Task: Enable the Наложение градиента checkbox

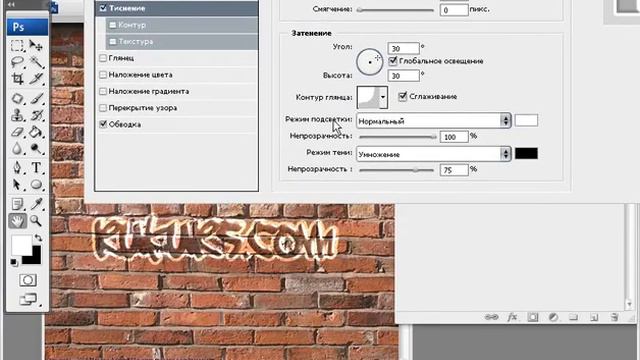Action: point(103,91)
